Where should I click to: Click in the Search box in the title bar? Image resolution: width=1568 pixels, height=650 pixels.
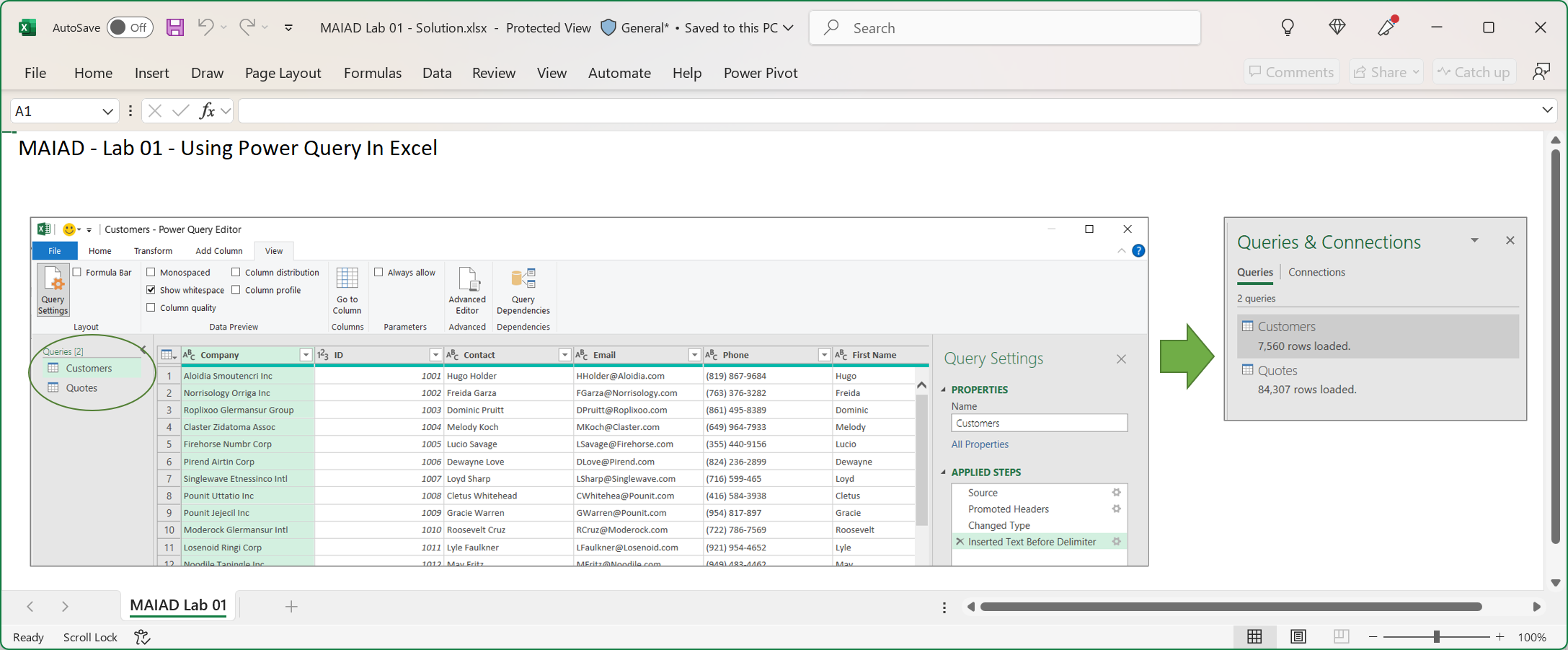point(1005,27)
